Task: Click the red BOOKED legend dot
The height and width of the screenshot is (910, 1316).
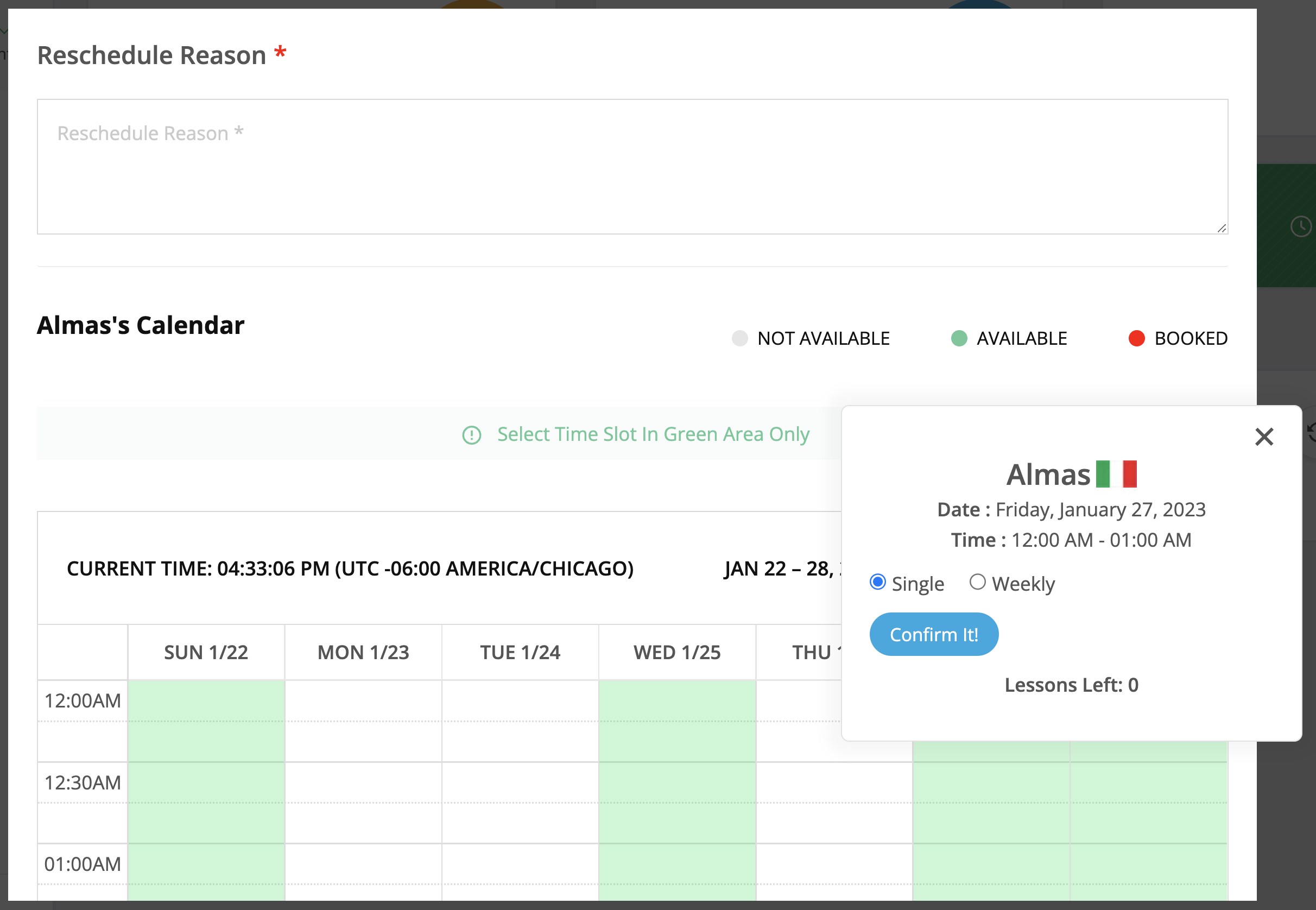Action: [x=1136, y=339]
